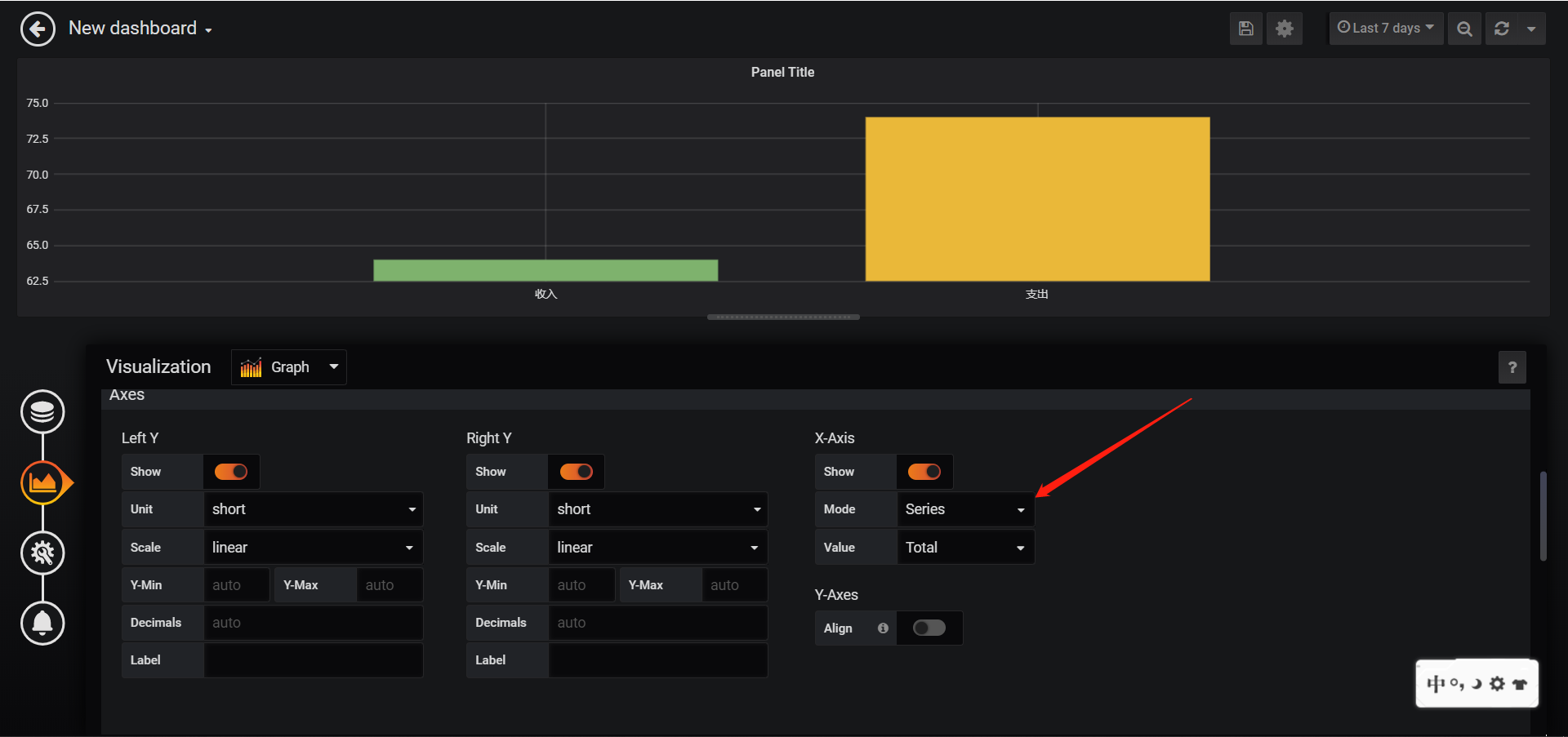Click the Panel Title header
This screenshot has width=1568, height=737.
pyautogui.click(x=782, y=72)
